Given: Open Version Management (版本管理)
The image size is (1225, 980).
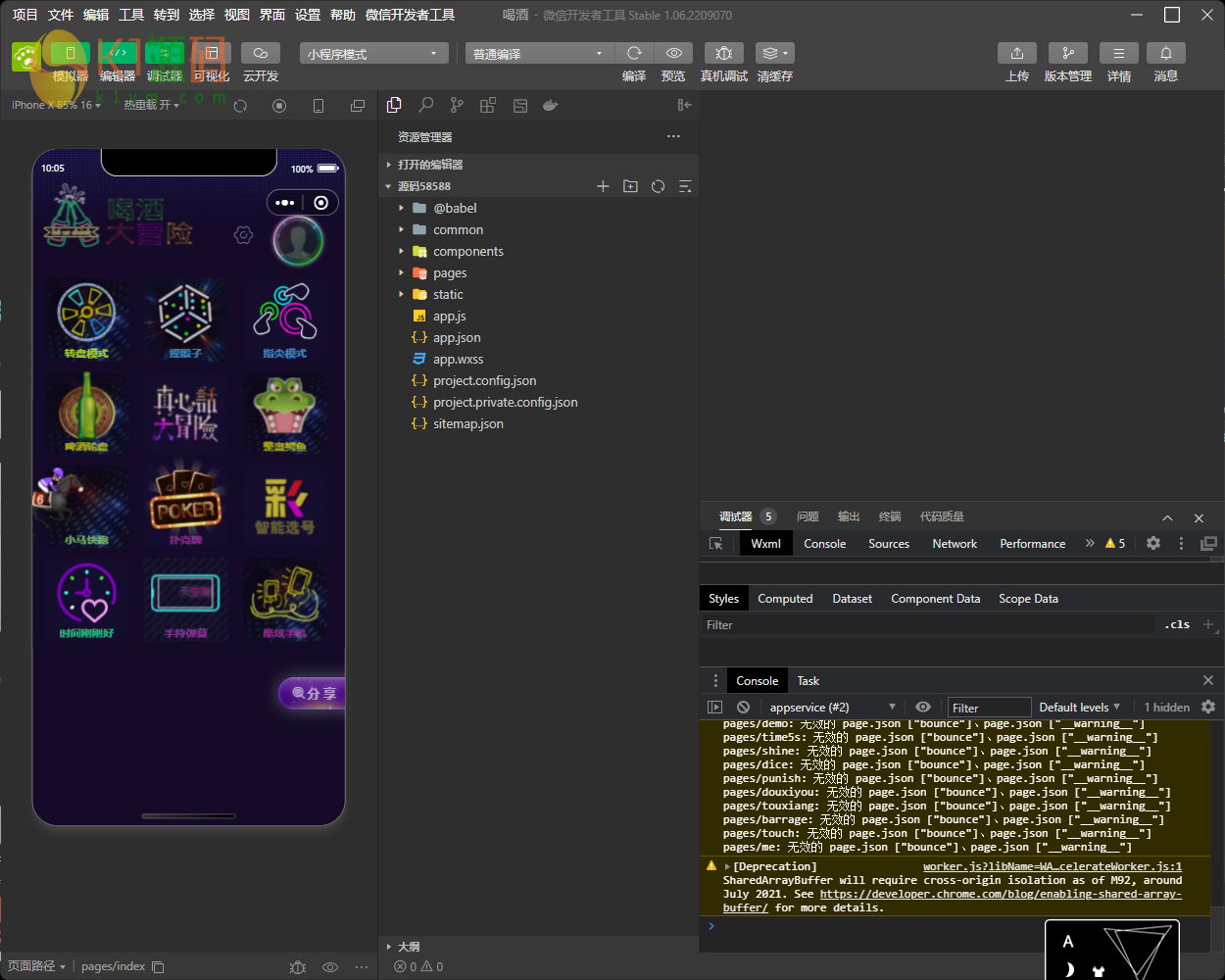Looking at the screenshot, I should (1067, 53).
